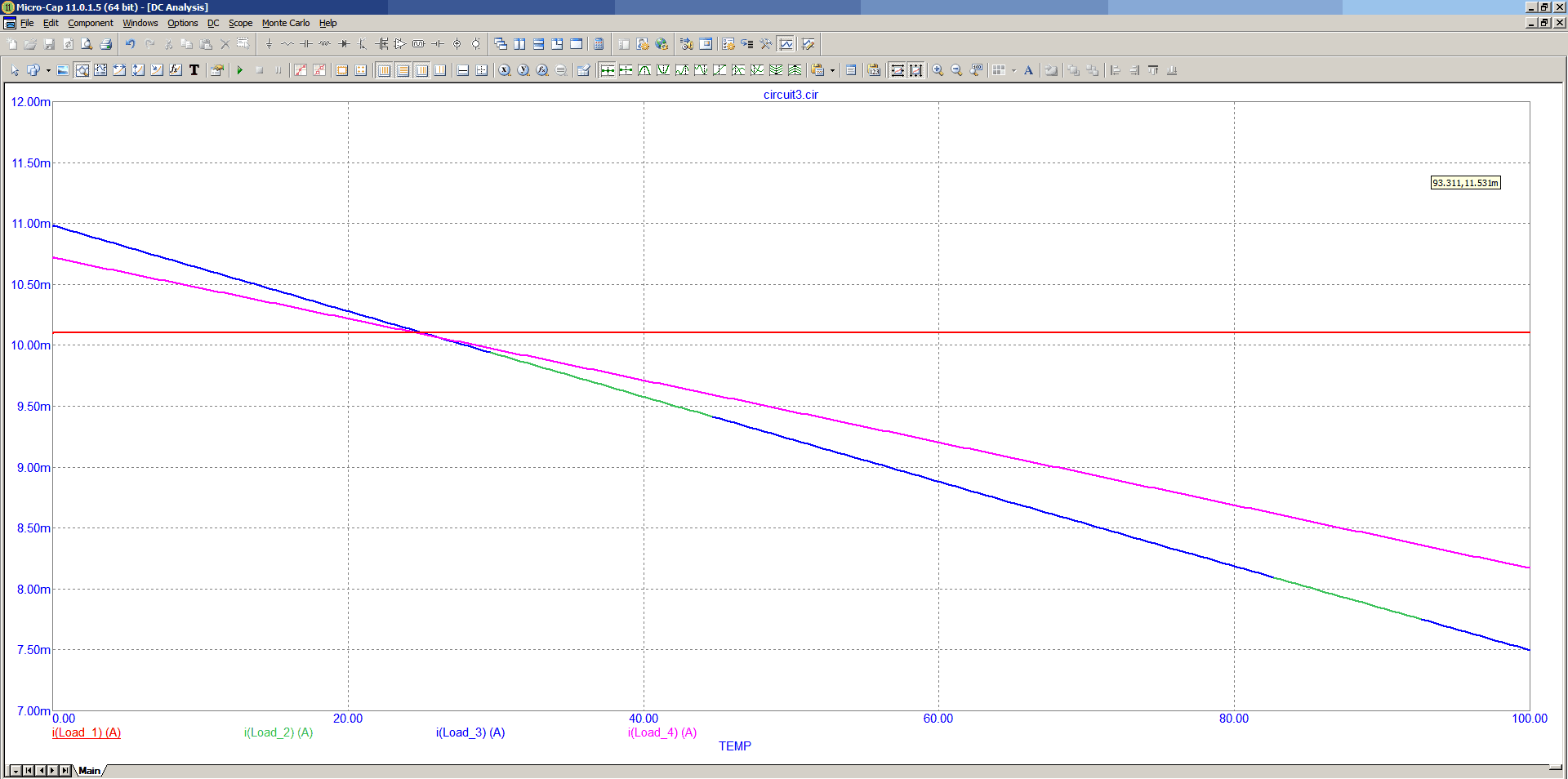Open the Monte Carlo menu
Viewport: 1568px width, 779px height.
click(x=286, y=23)
